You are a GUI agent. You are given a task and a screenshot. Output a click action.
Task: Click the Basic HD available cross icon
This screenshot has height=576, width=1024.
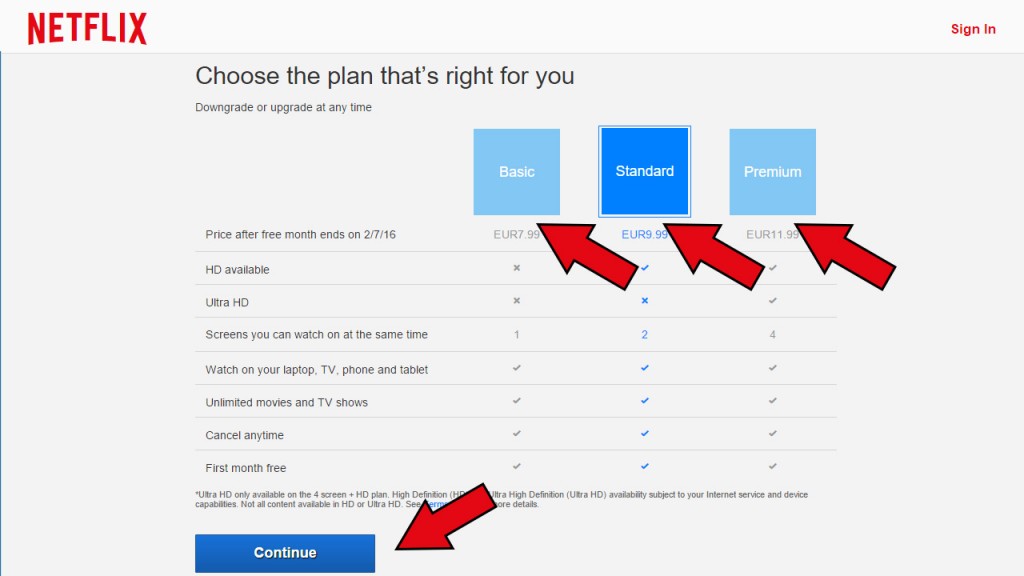coord(517,268)
